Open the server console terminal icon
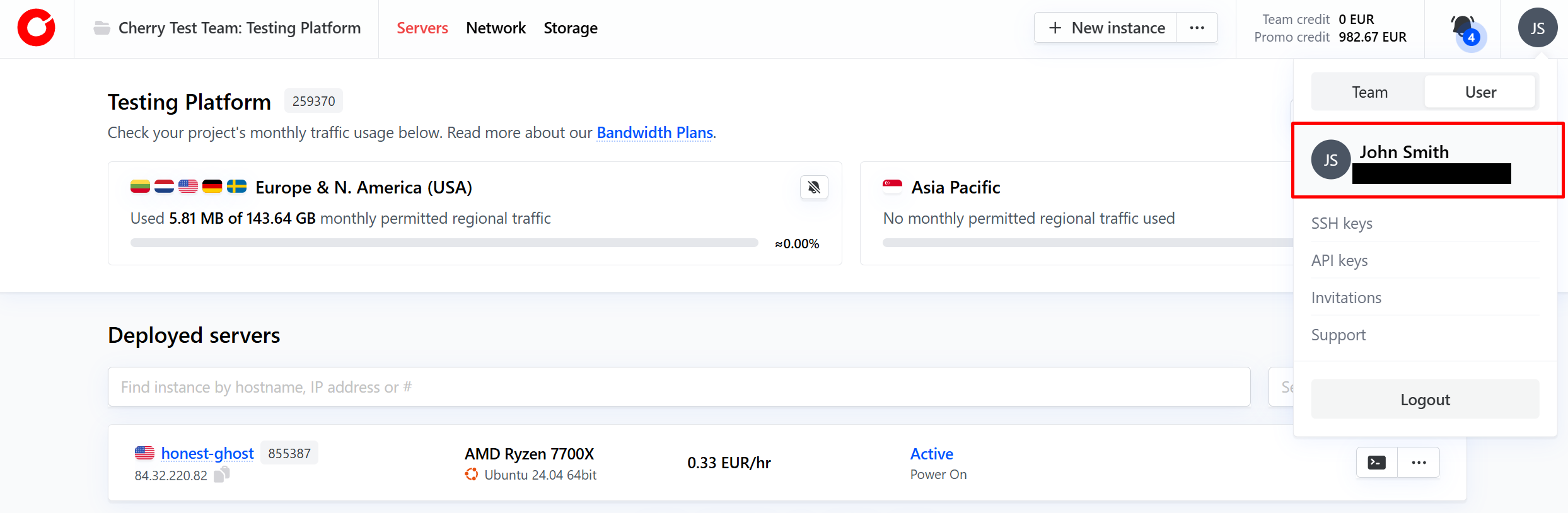 [1377, 463]
